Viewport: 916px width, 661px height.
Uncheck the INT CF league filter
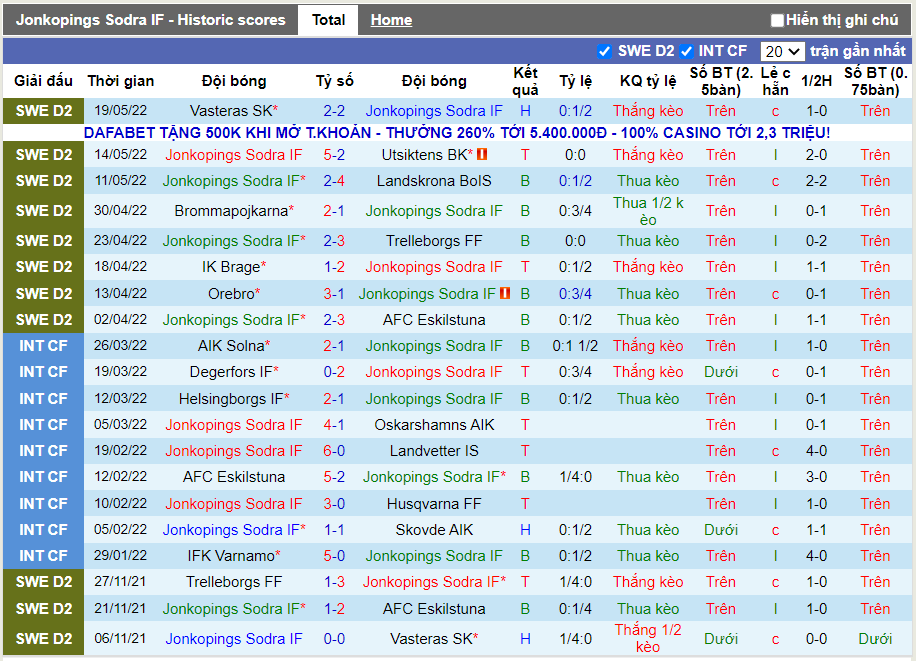[x=686, y=51]
